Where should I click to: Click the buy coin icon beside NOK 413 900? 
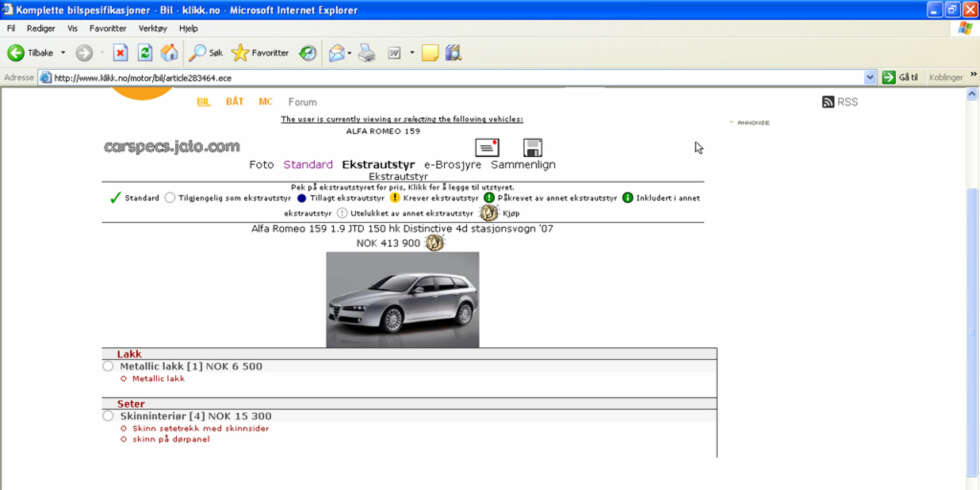click(434, 242)
